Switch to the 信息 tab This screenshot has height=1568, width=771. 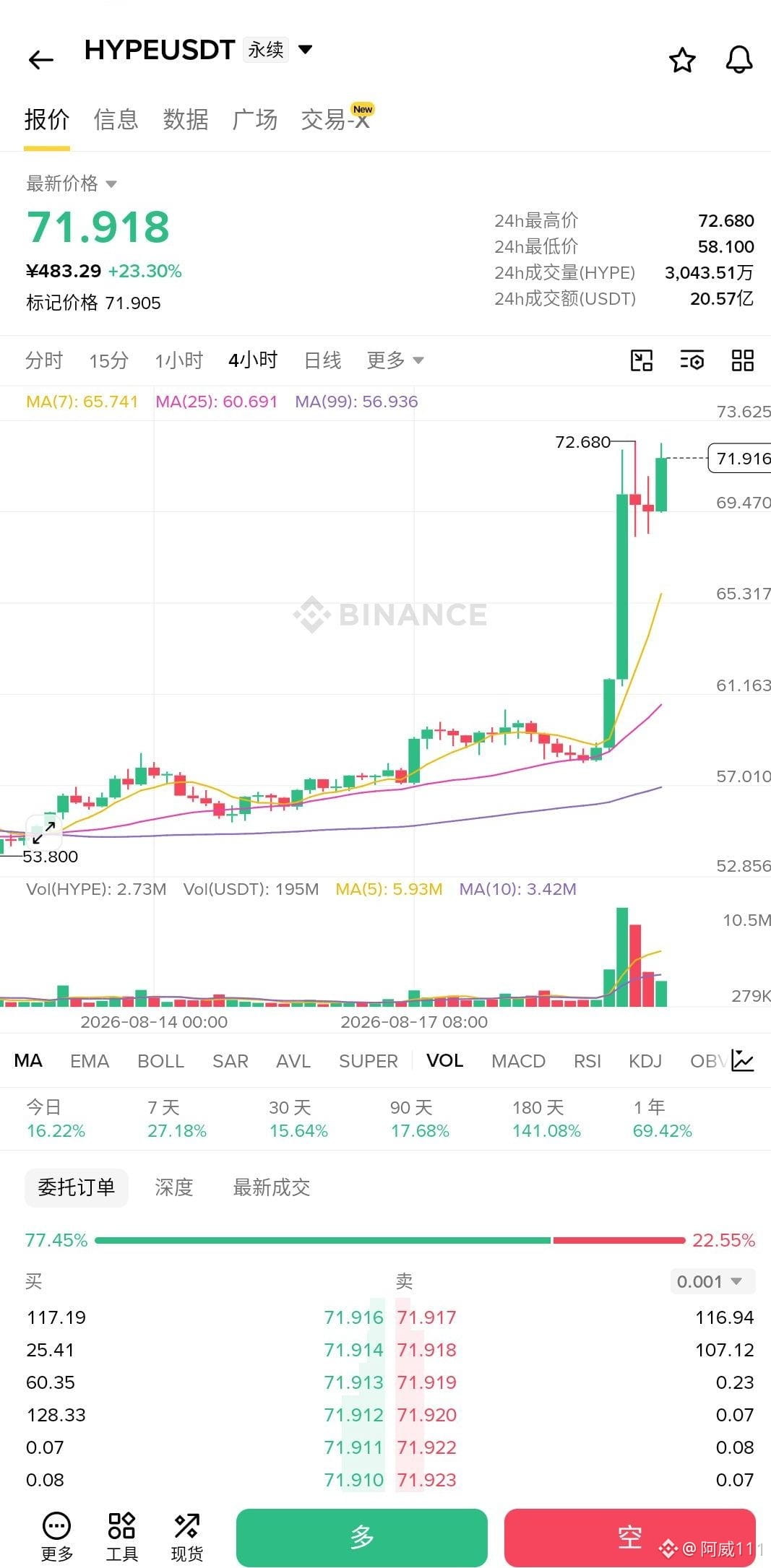tap(116, 119)
